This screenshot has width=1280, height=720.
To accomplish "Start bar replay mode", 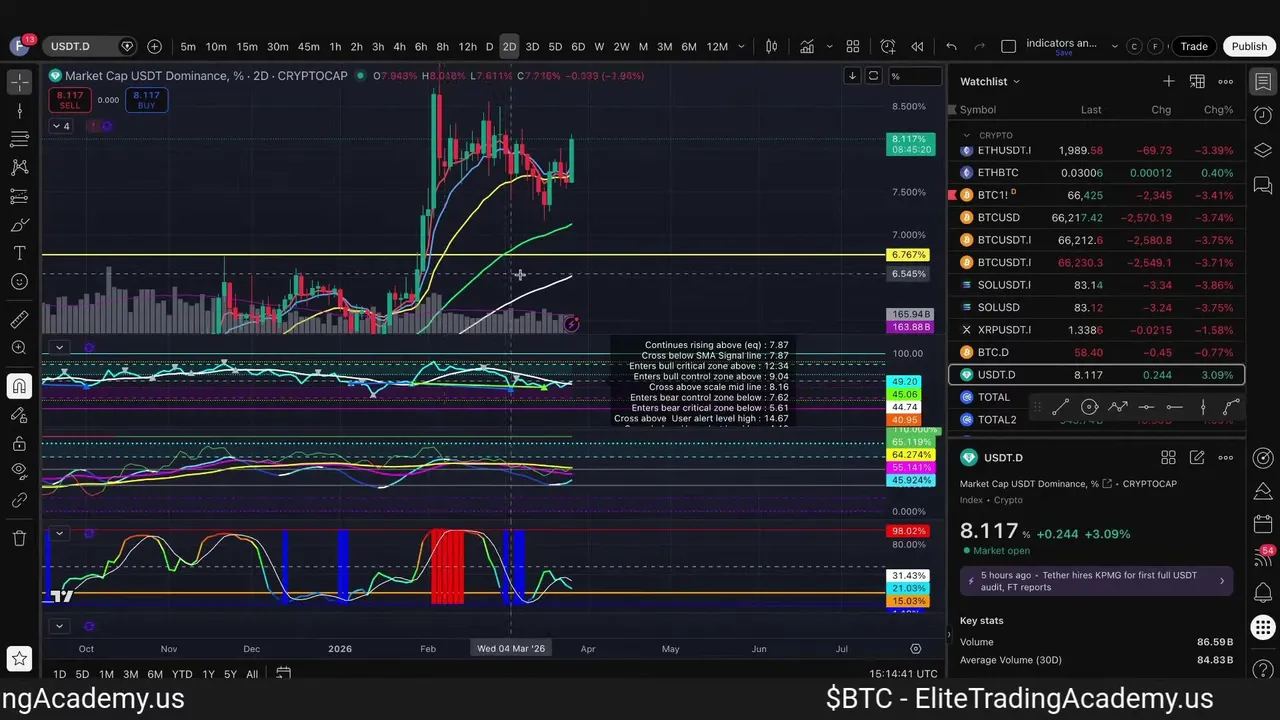I will click(917, 46).
